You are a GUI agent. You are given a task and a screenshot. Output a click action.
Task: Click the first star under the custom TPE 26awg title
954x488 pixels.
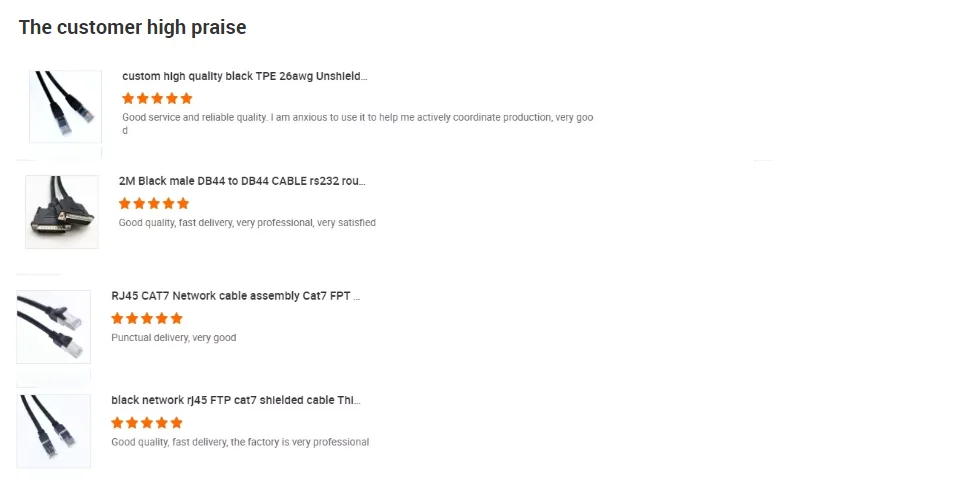[x=128, y=98]
